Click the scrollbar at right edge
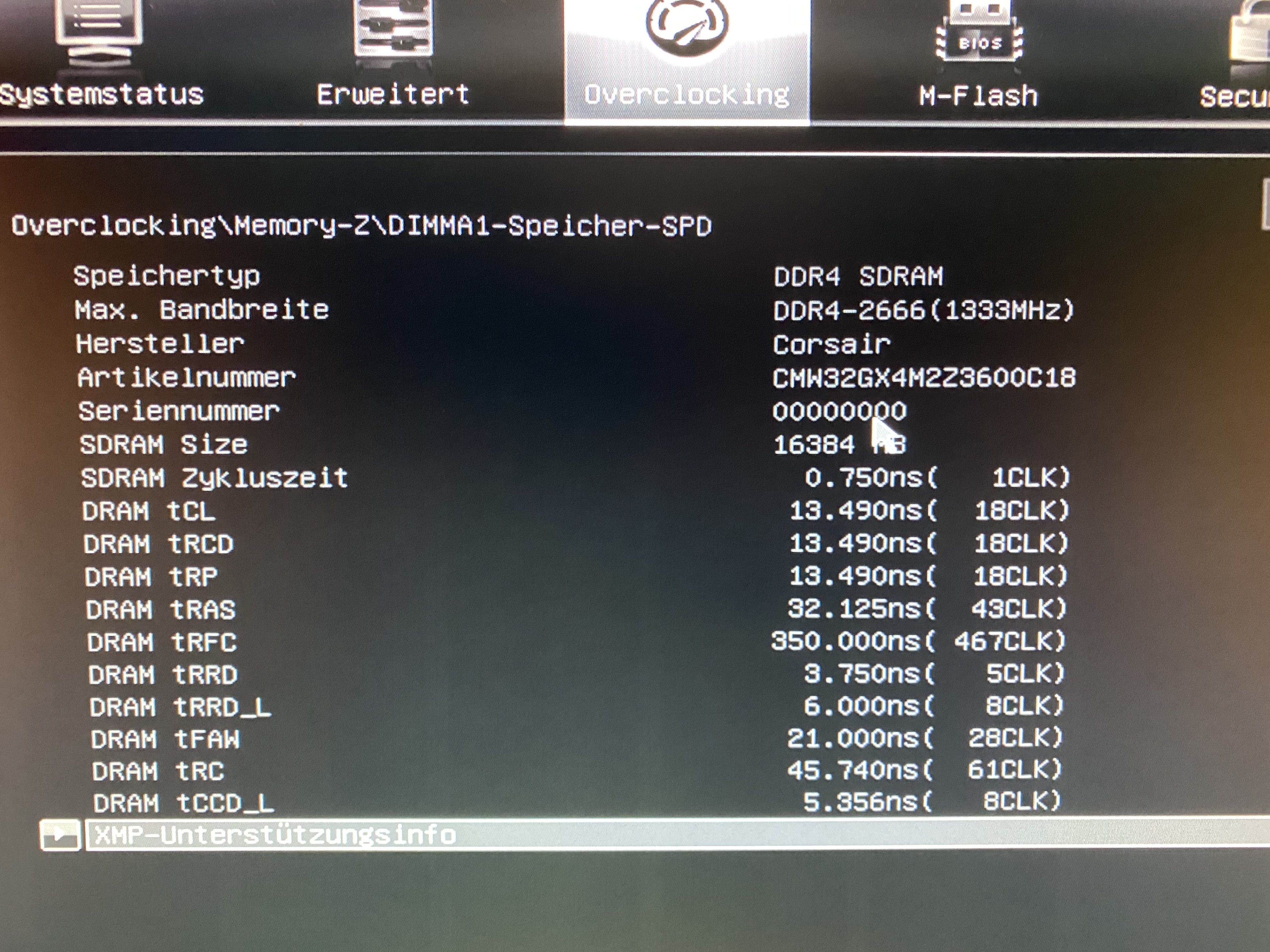This screenshot has width=1270, height=952. [1265, 204]
